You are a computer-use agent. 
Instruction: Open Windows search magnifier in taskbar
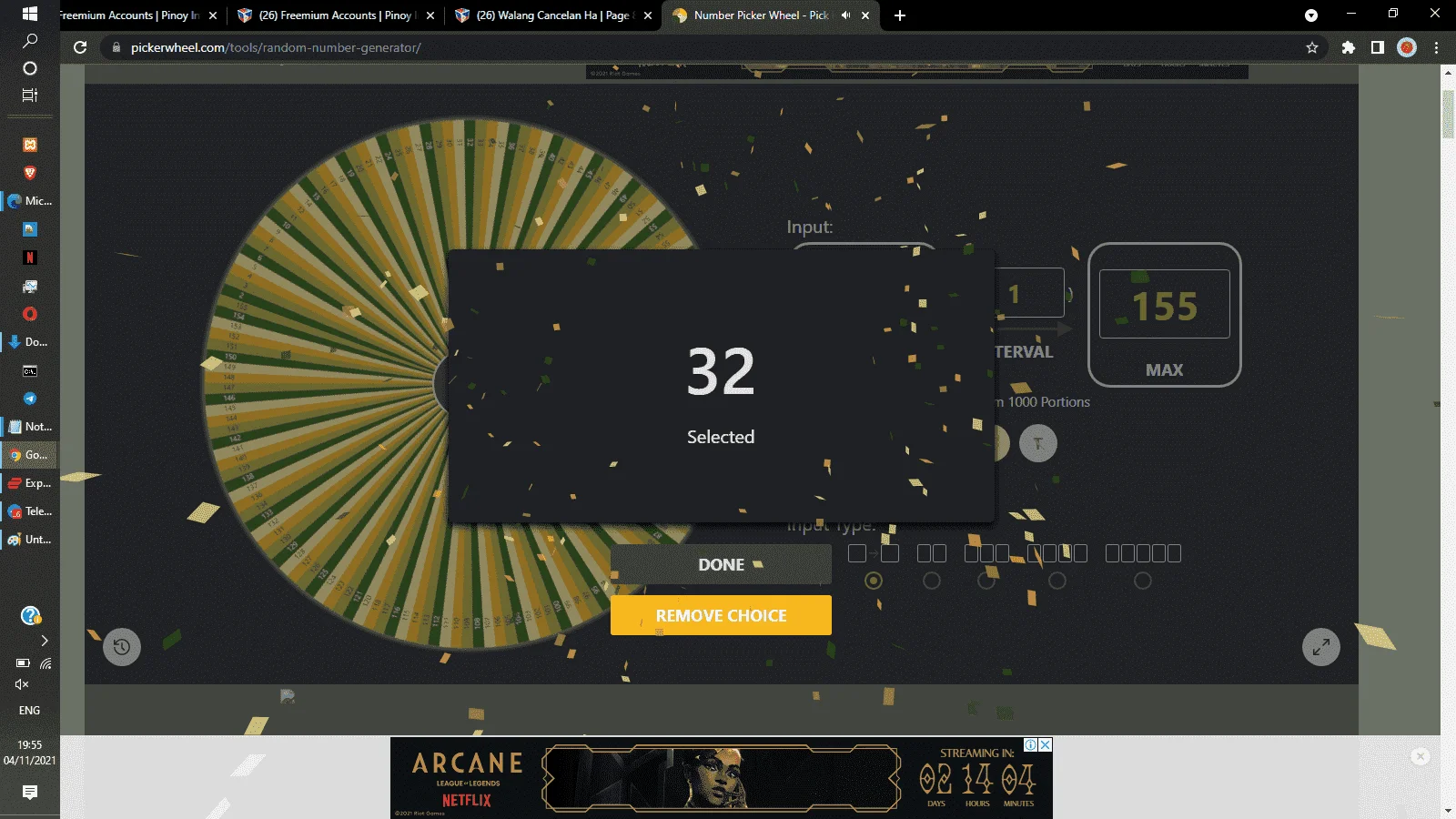(29, 41)
